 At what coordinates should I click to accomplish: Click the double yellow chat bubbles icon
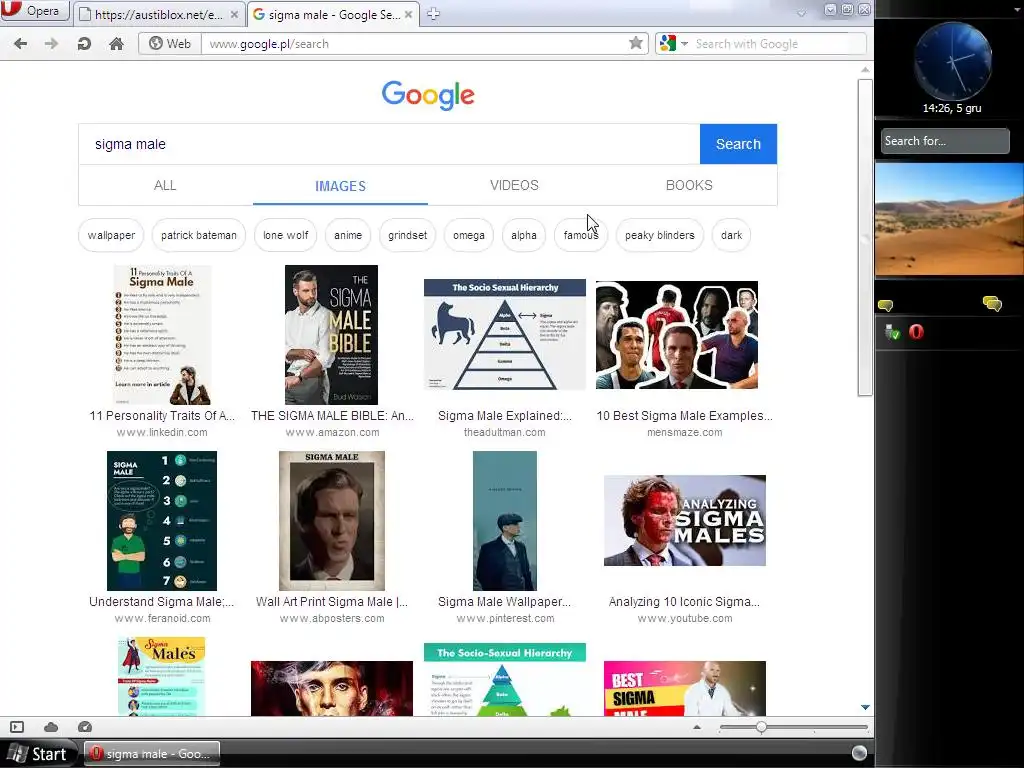992,304
